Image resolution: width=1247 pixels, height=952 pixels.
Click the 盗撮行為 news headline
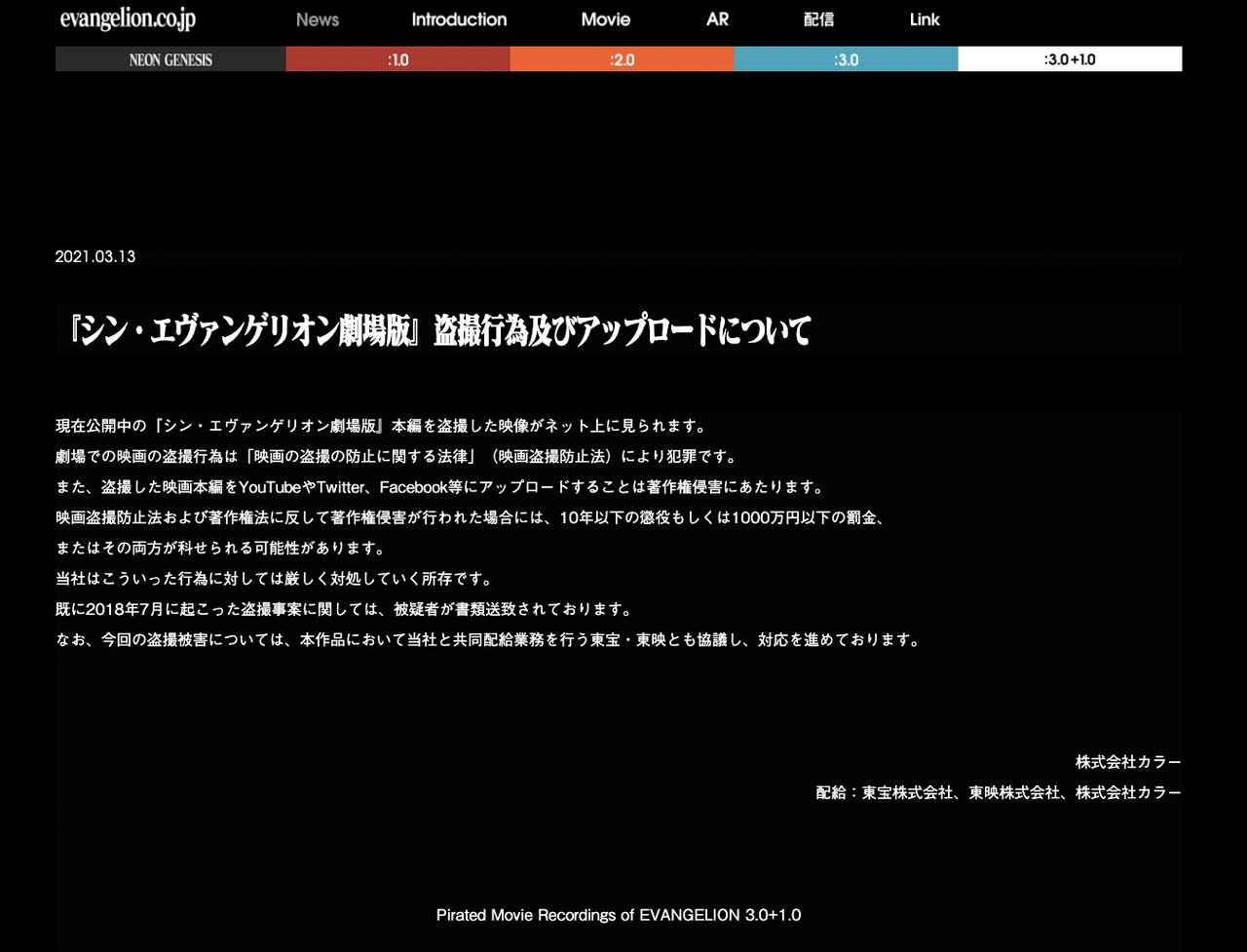pyautogui.click(x=438, y=330)
